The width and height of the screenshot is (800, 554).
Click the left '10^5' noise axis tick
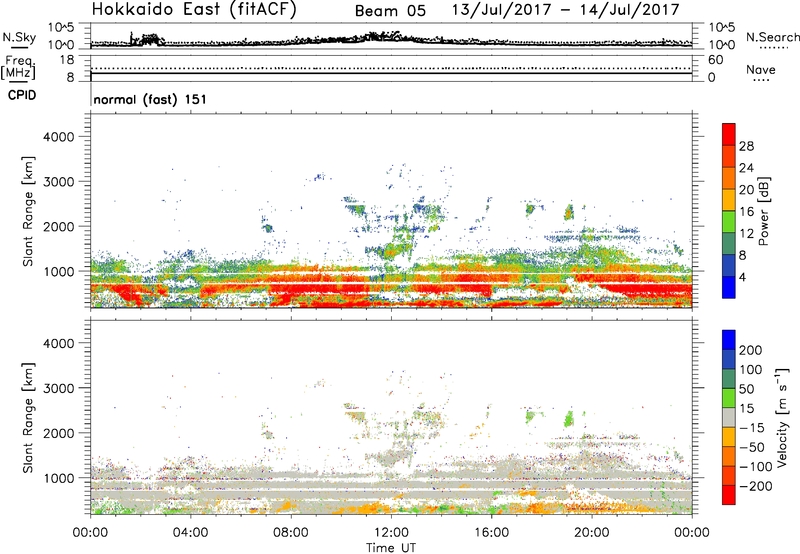(61, 27)
